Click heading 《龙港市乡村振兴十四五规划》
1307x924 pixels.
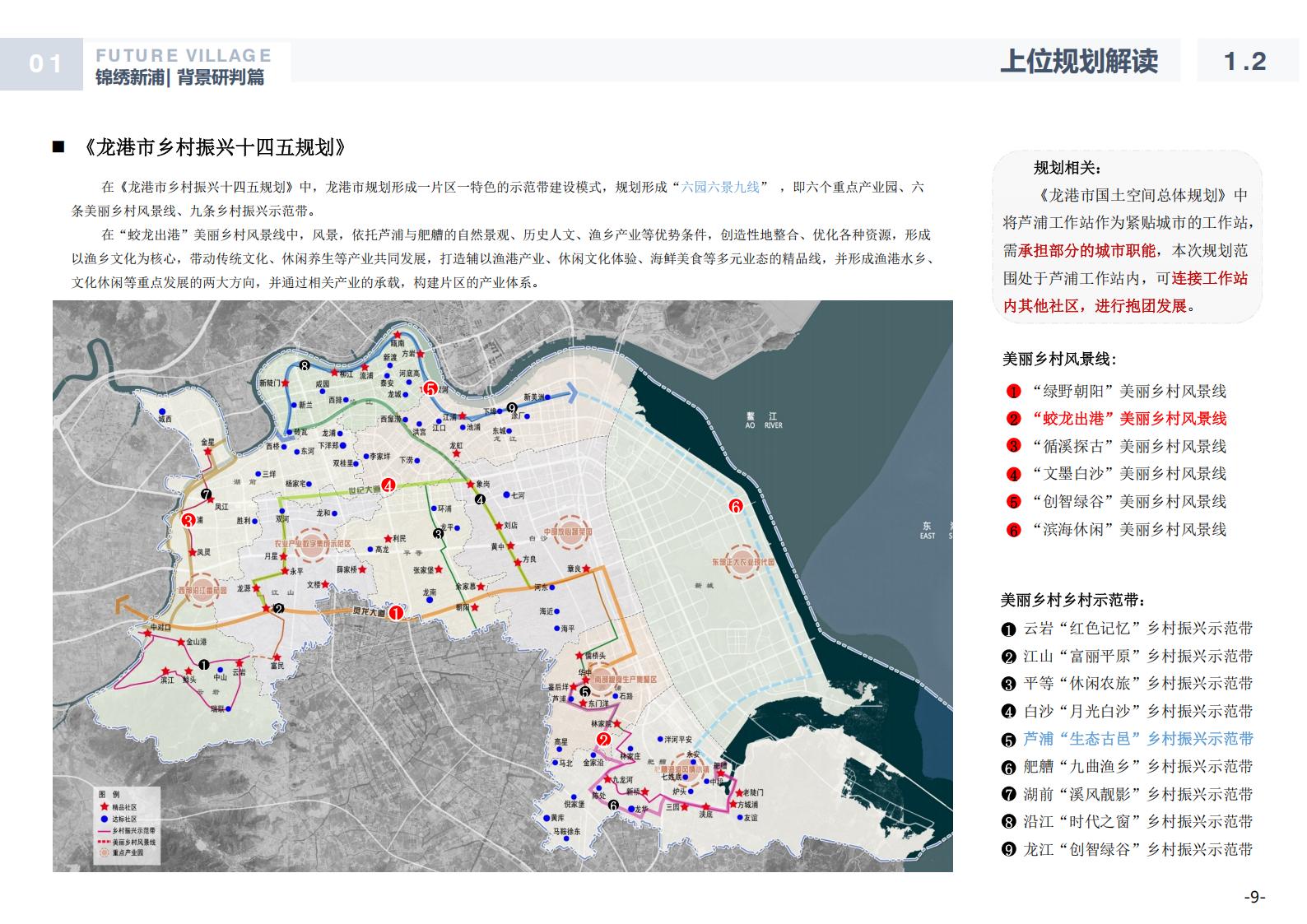click(x=215, y=147)
